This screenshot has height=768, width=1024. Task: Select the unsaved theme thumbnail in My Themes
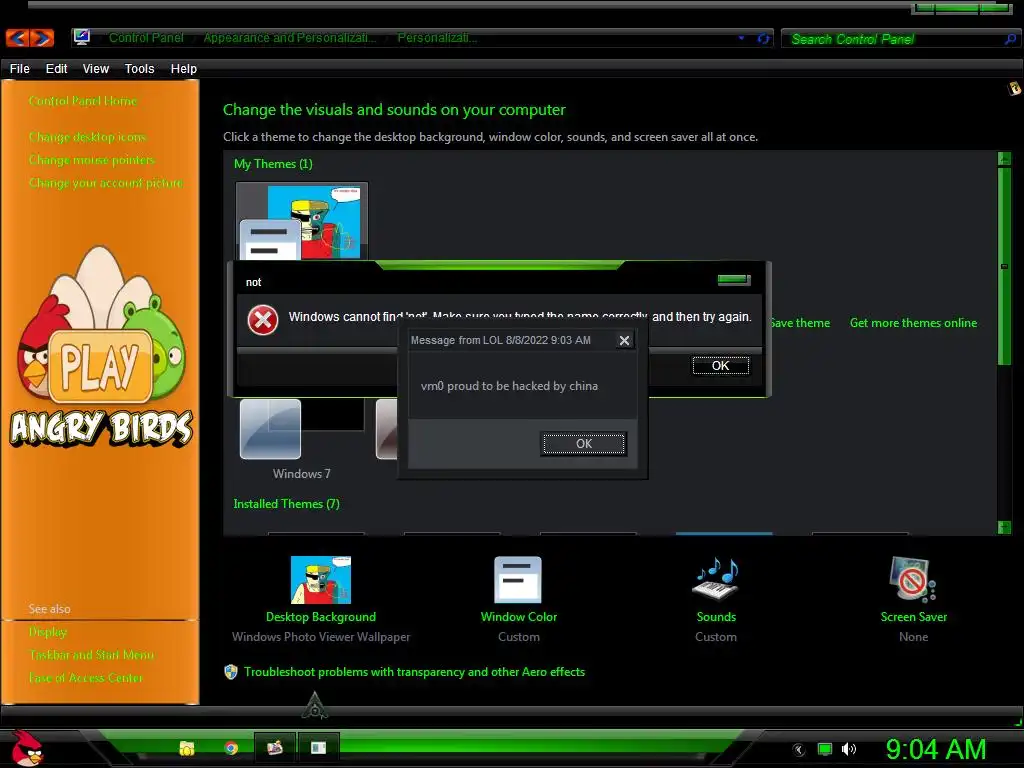[x=302, y=221]
